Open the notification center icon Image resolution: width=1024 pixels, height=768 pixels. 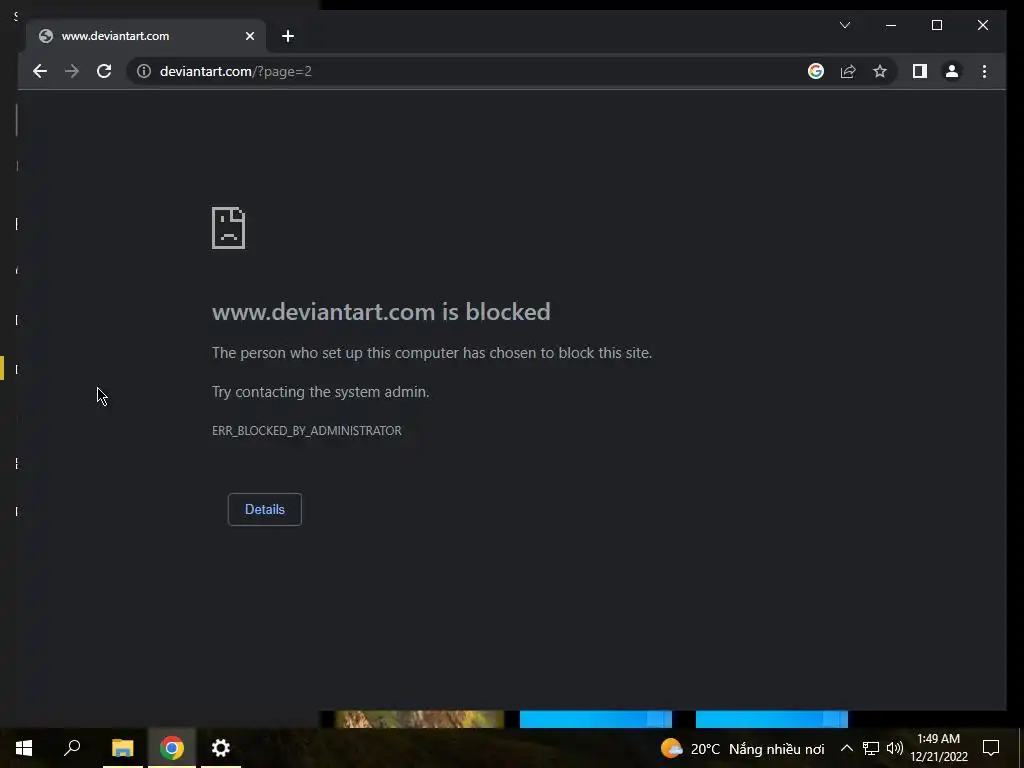click(x=991, y=748)
